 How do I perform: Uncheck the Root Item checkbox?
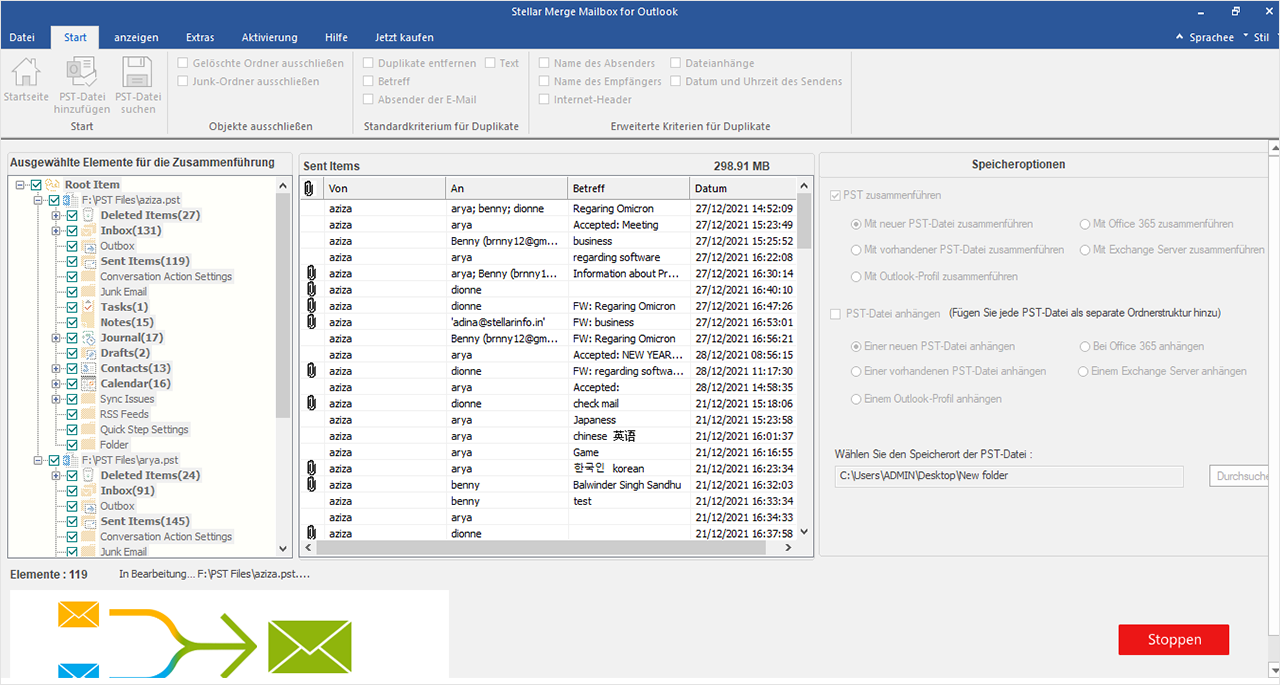coord(36,185)
